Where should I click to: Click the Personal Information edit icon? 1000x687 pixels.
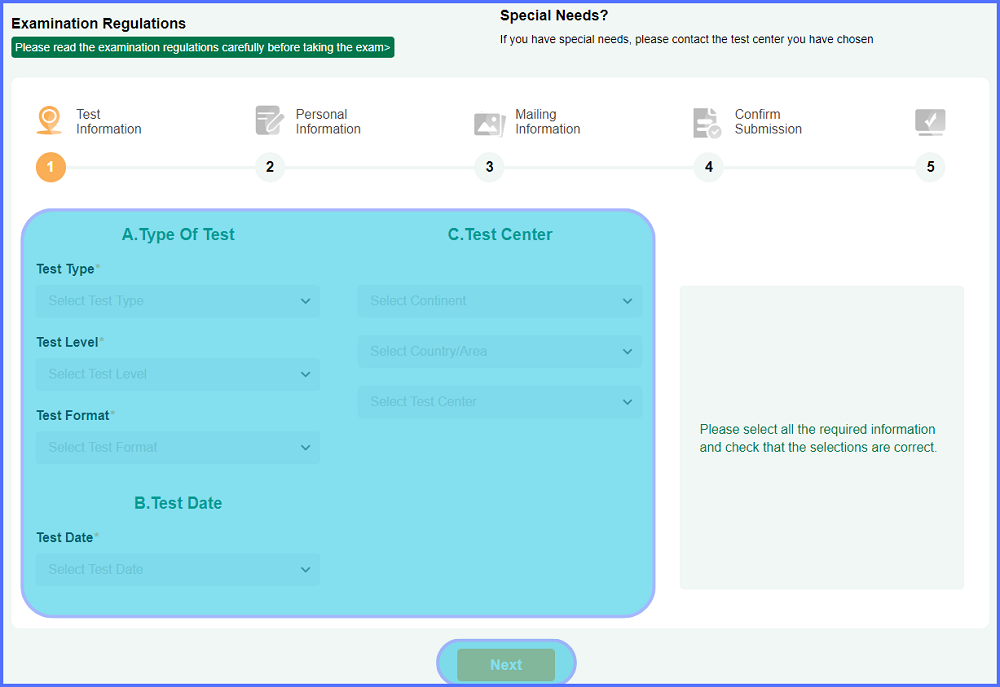coord(269,121)
